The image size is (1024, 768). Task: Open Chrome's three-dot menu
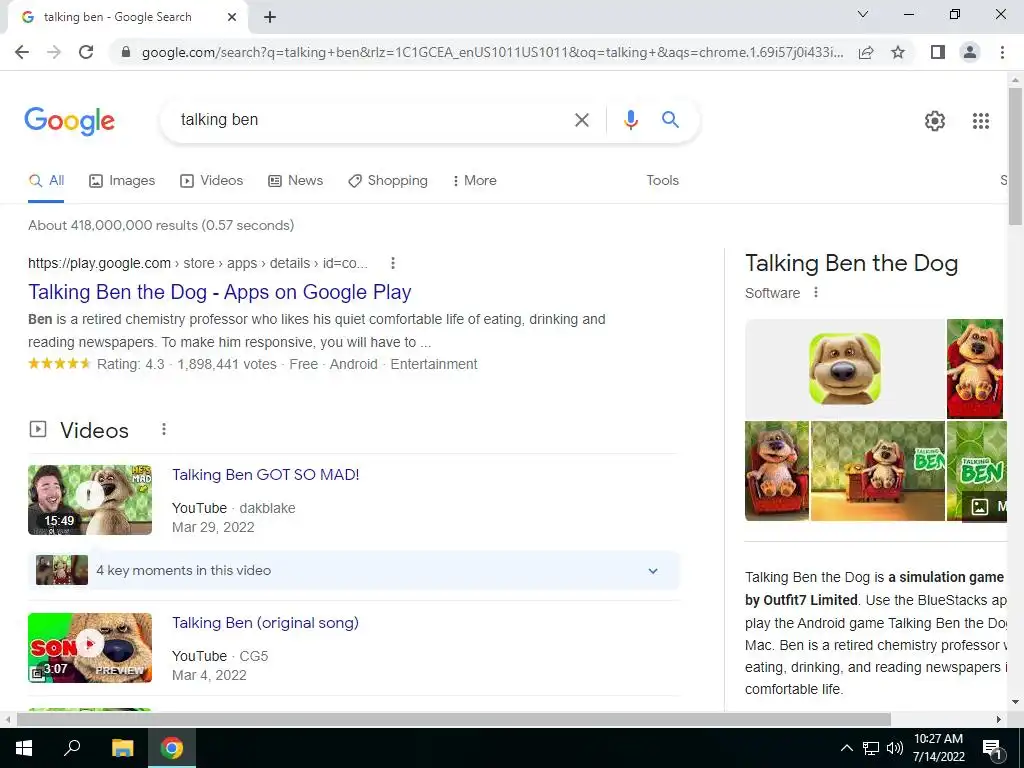pos(1002,52)
